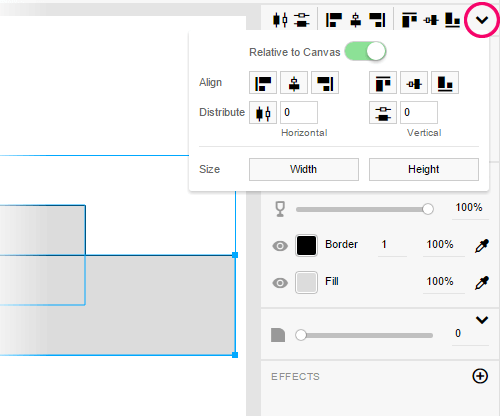Click Align Right icon in popup panel
Viewport: 500px width, 416px height.
pyautogui.click(x=325, y=83)
